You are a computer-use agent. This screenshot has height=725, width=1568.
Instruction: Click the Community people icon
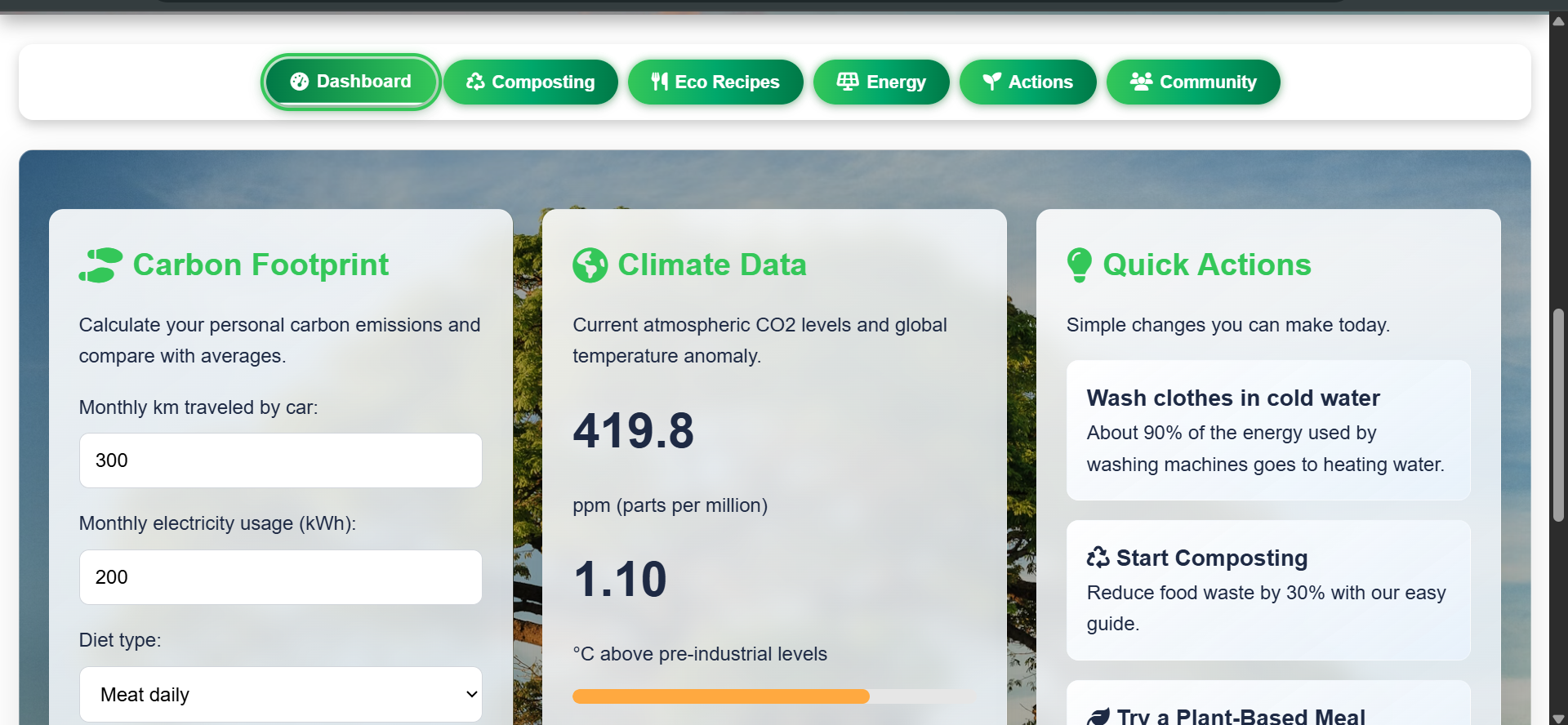(x=1141, y=82)
